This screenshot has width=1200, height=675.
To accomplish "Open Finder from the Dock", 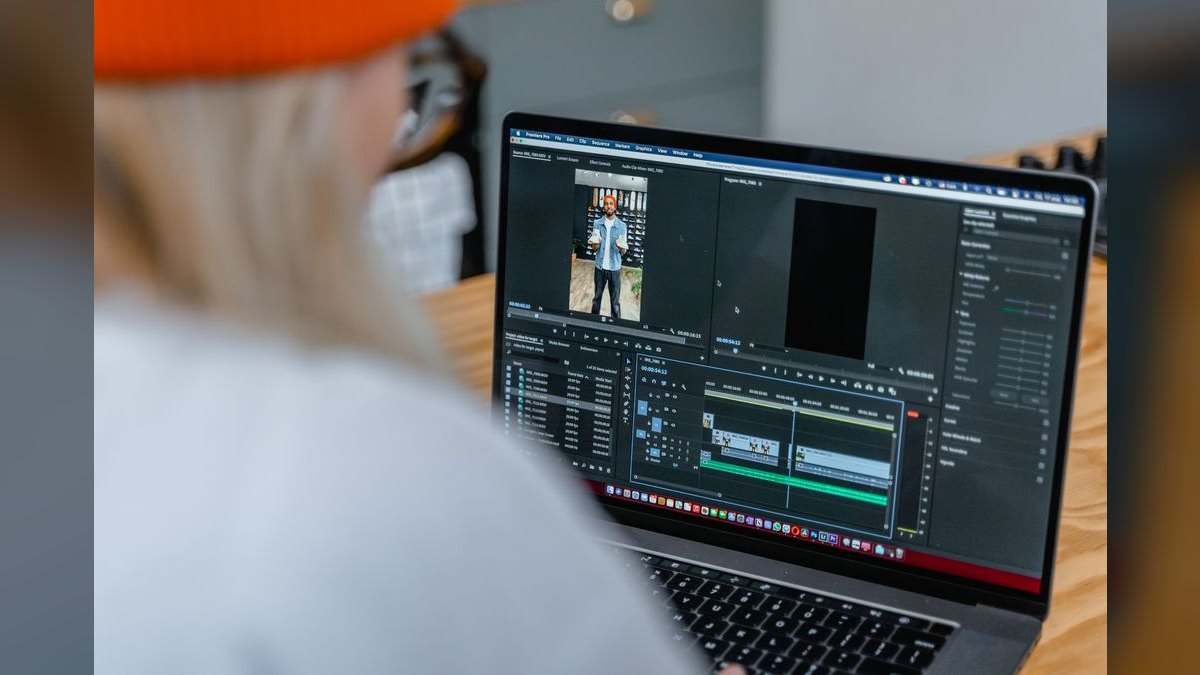I will pyautogui.click(x=610, y=490).
